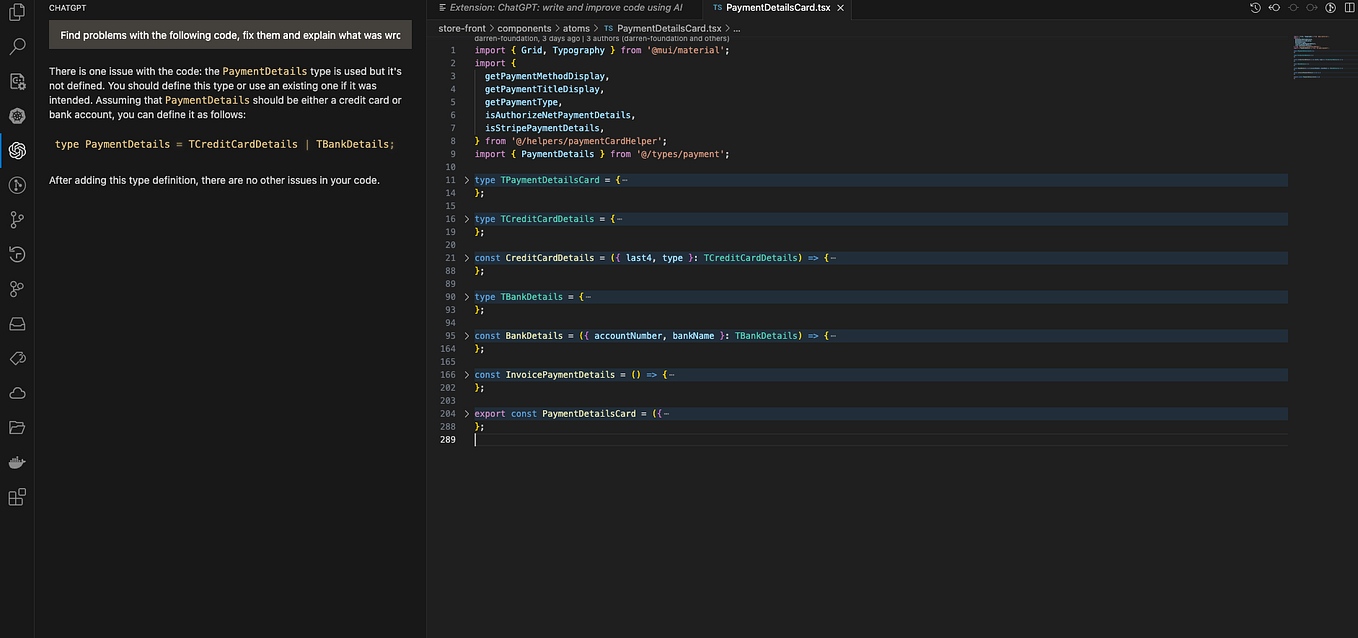
Task: Open the Explorer view in activity bar
Action: click(17, 11)
